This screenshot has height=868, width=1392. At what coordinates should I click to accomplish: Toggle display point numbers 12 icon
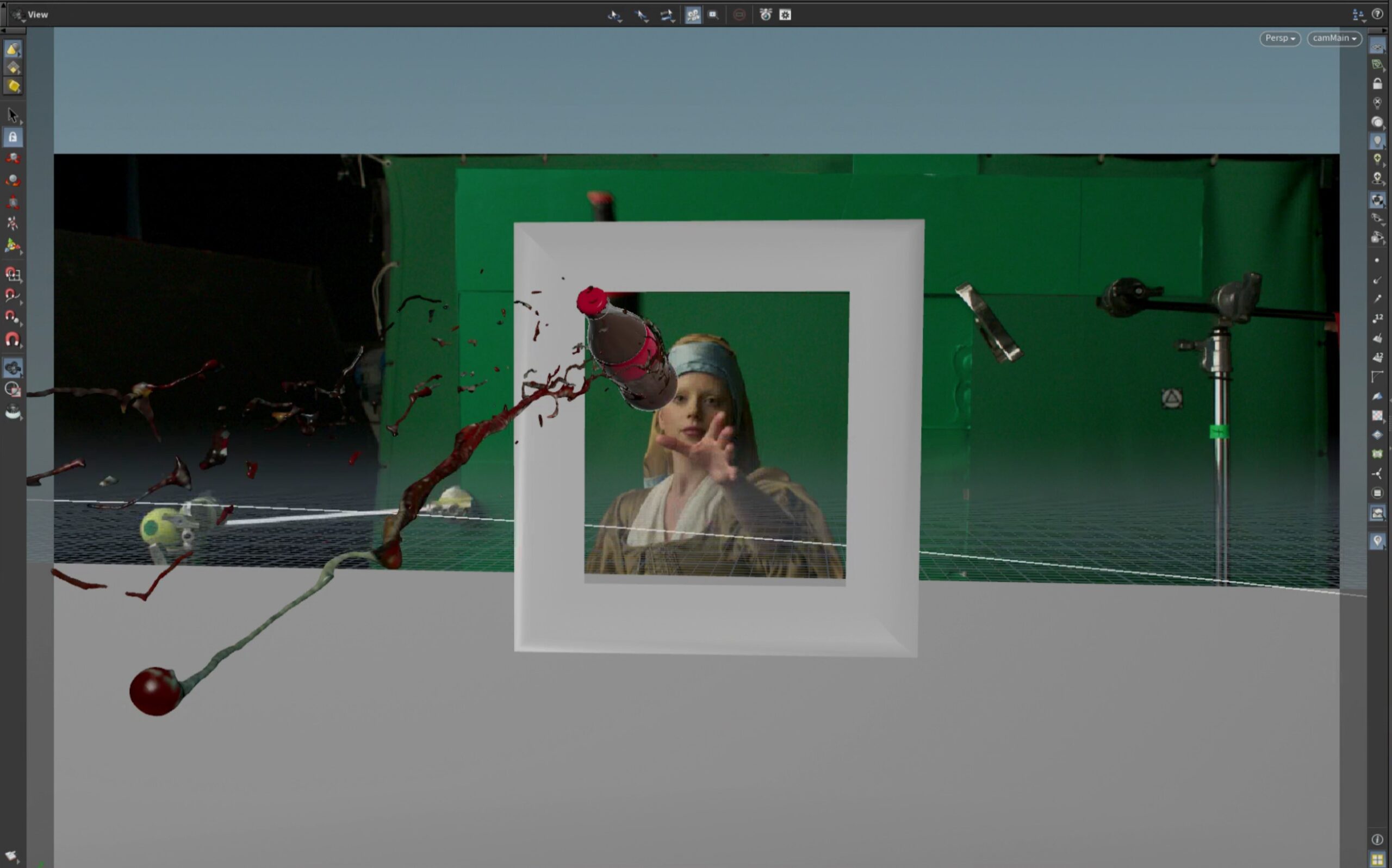click(x=1377, y=319)
